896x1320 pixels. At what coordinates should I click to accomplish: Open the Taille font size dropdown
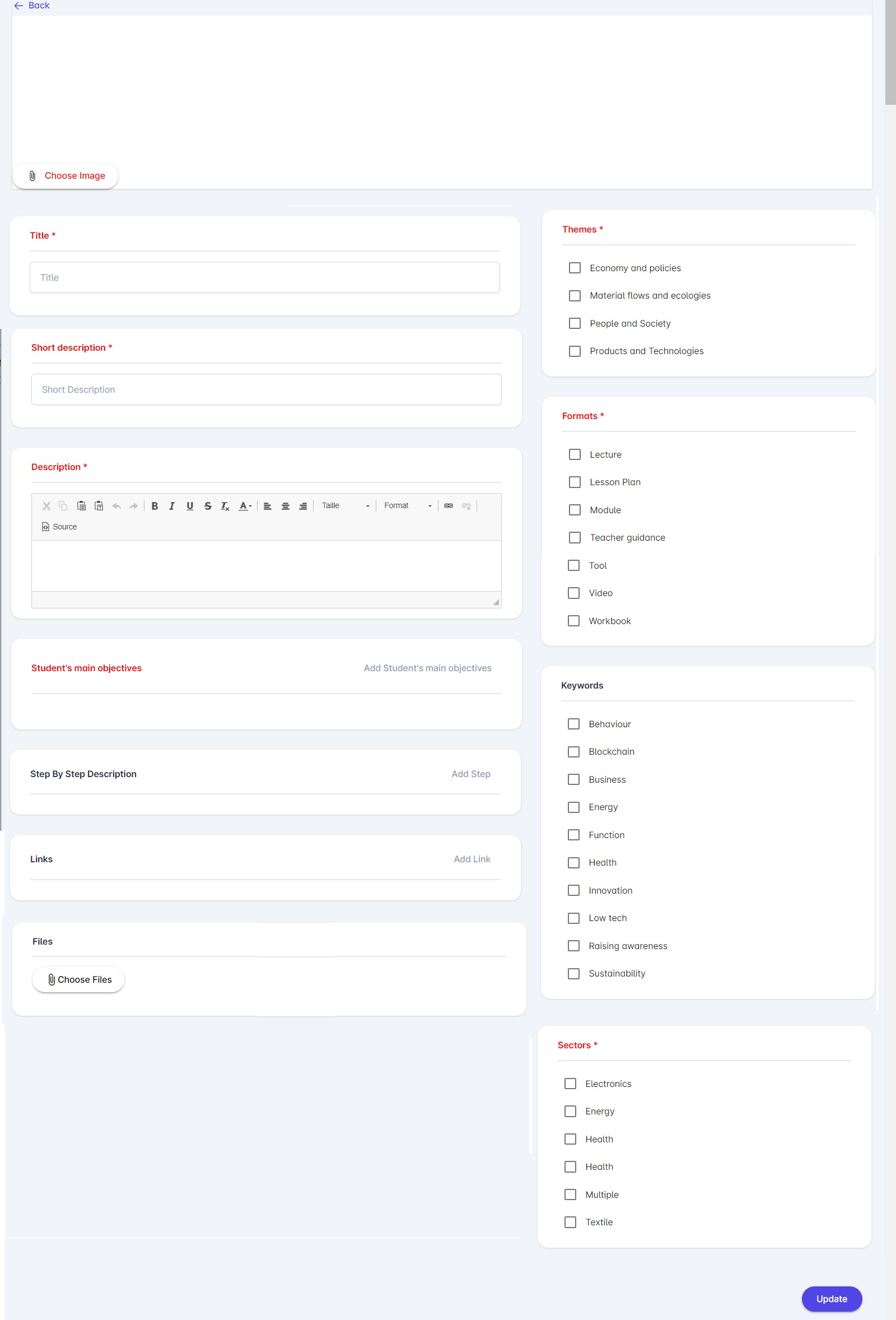[345, 506]
